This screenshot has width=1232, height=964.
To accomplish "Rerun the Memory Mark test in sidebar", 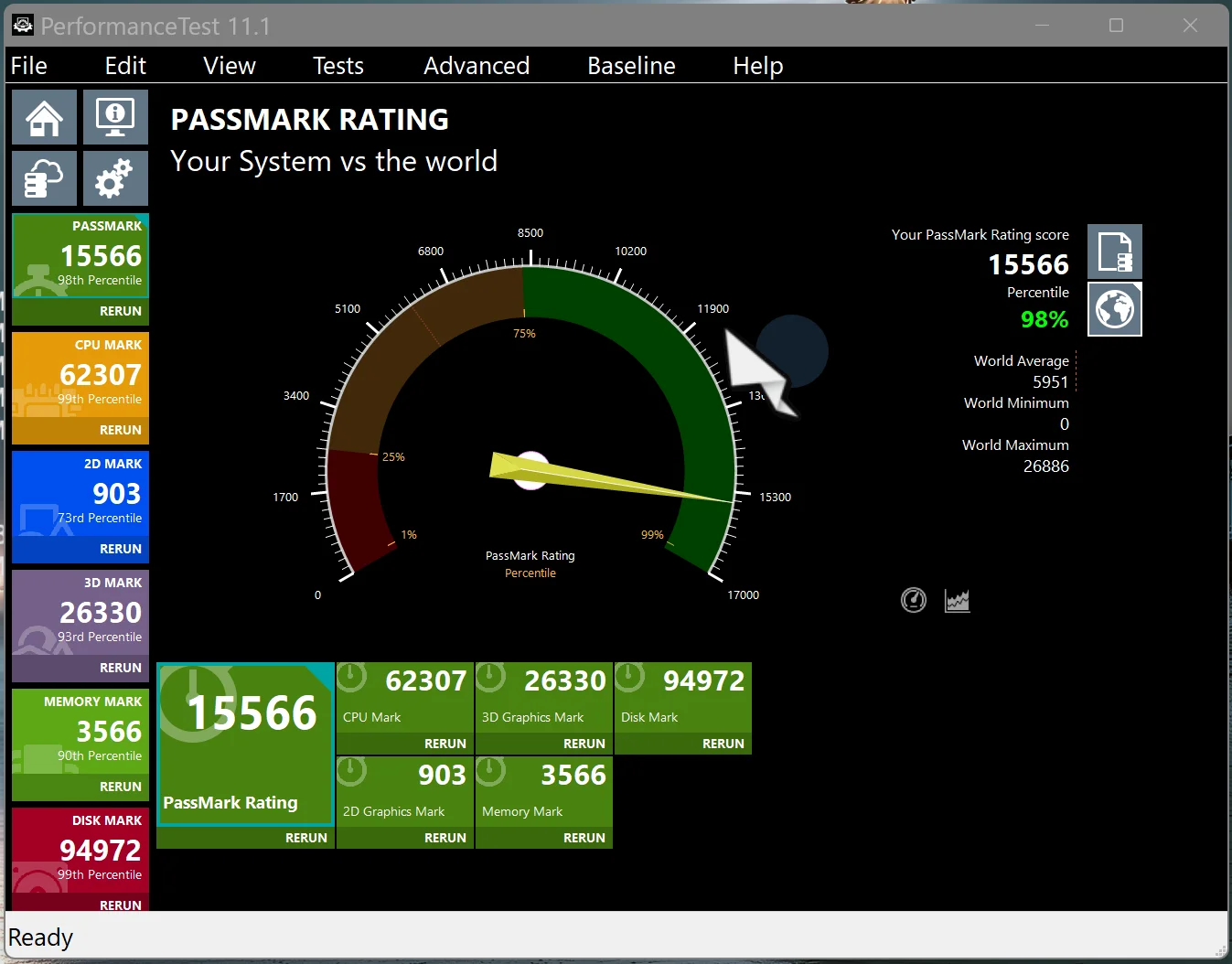I will 80,787.
